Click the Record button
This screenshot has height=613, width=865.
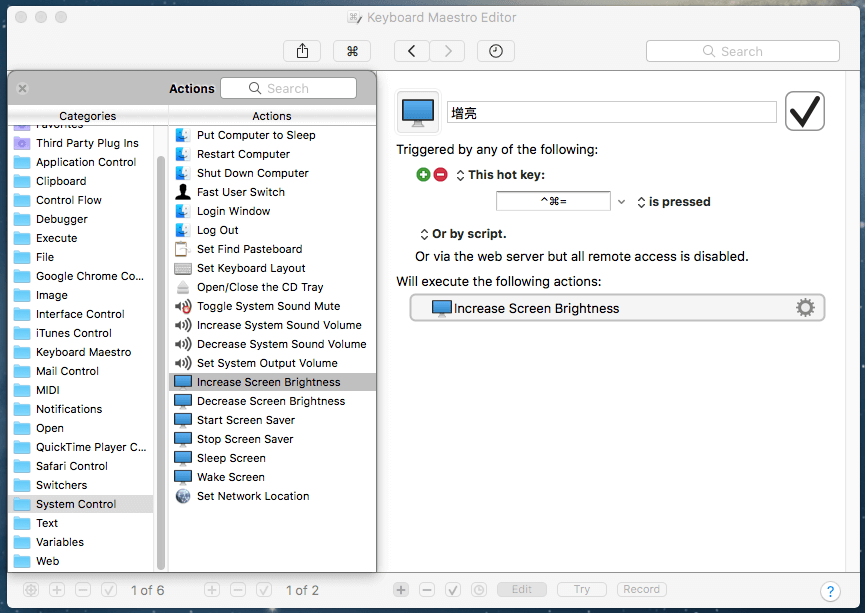click(x=641, y=590)
